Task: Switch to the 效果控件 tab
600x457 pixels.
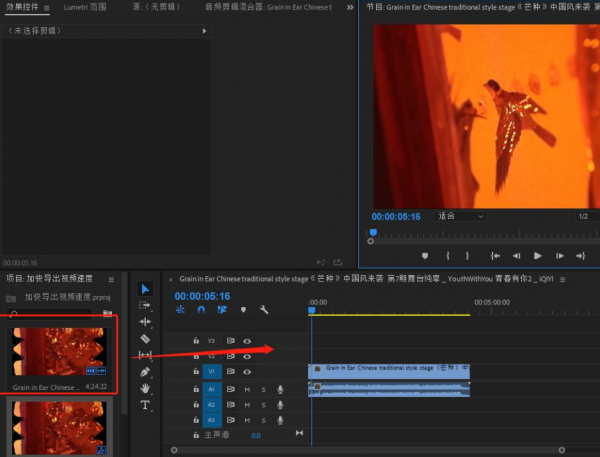Action: pos(22,7)
